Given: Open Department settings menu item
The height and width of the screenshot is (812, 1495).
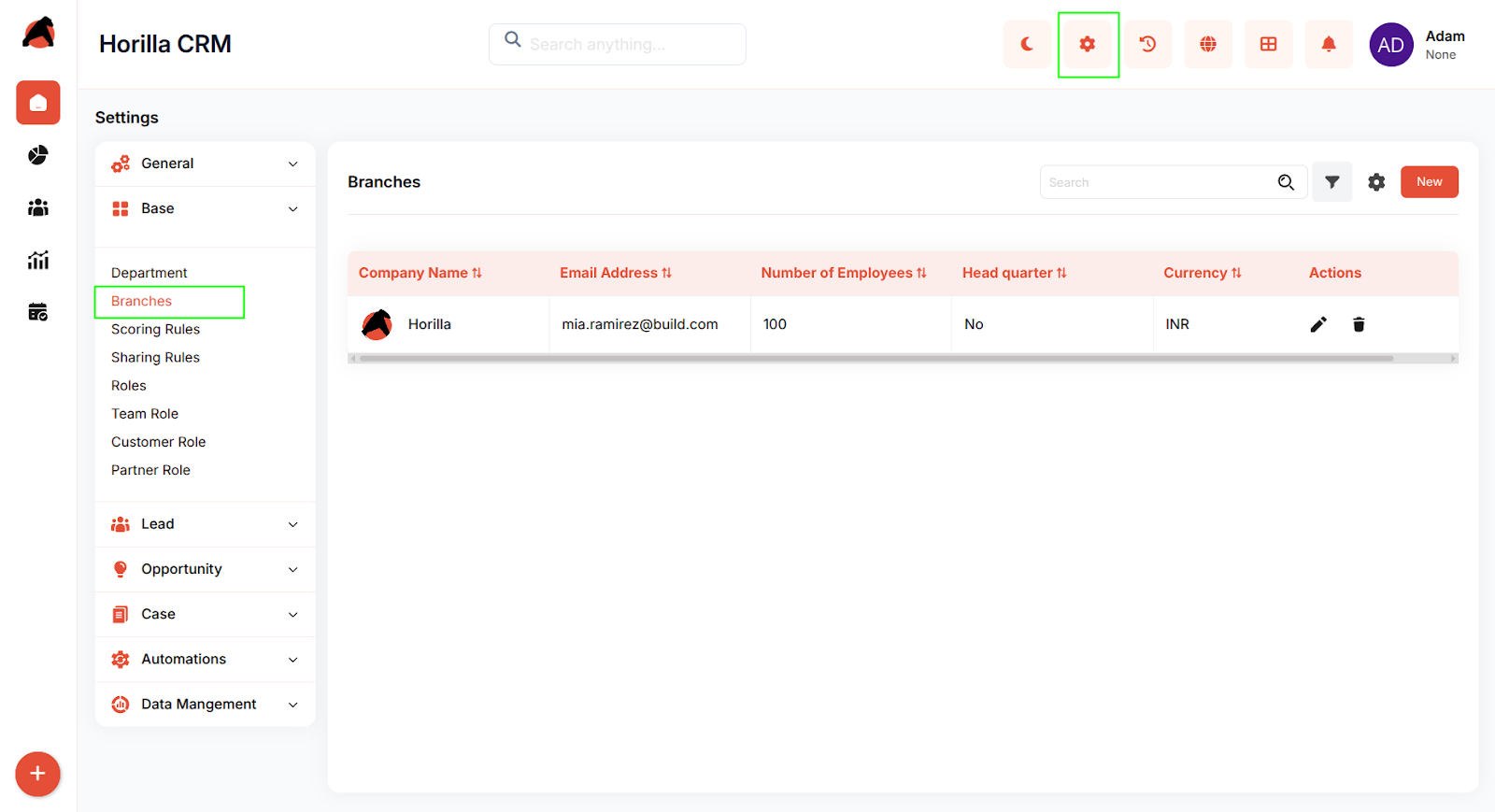Looking at the screenshot, I should tap(149, 273).
